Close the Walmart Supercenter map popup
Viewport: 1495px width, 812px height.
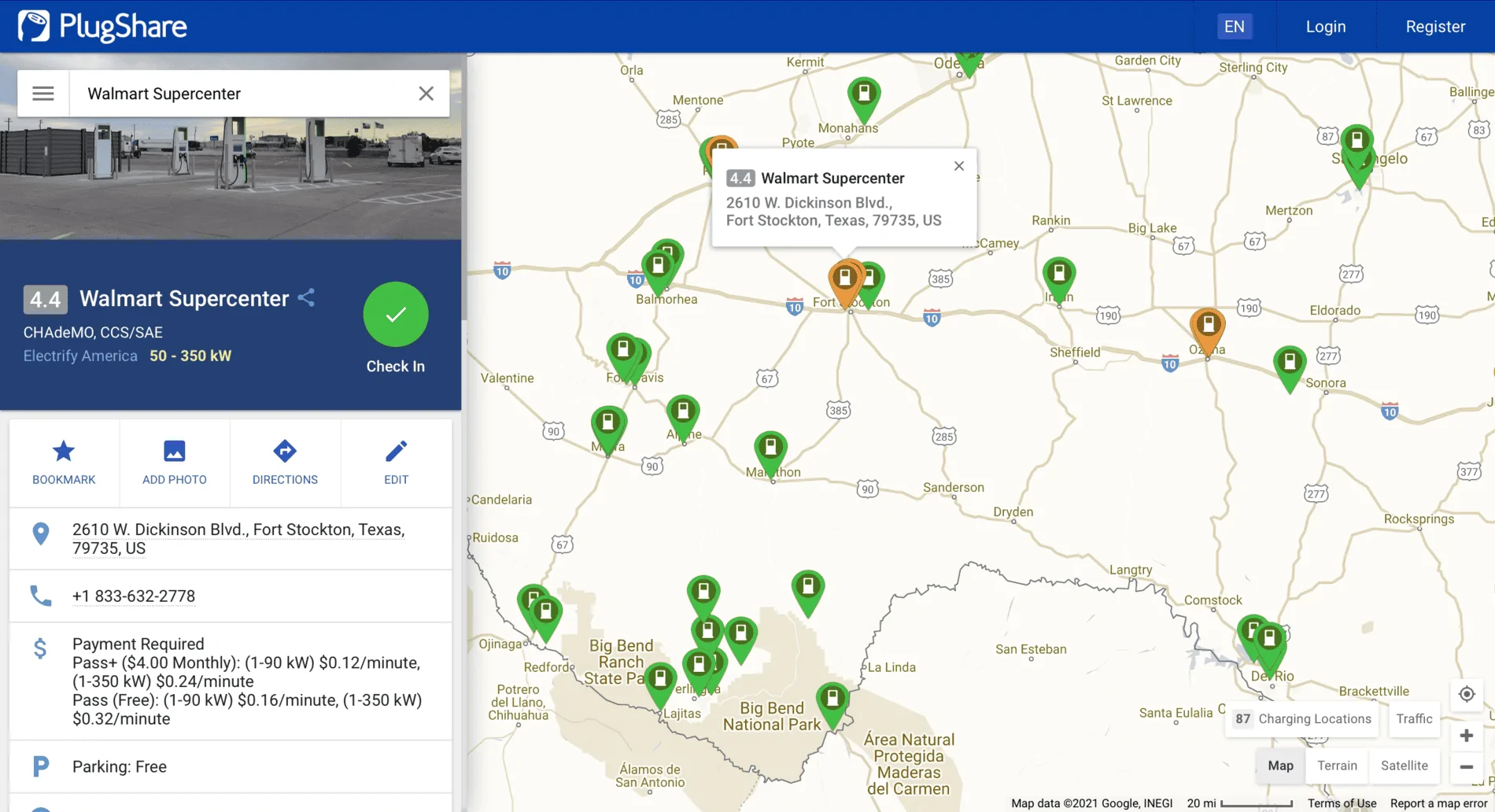coord(958,166)
